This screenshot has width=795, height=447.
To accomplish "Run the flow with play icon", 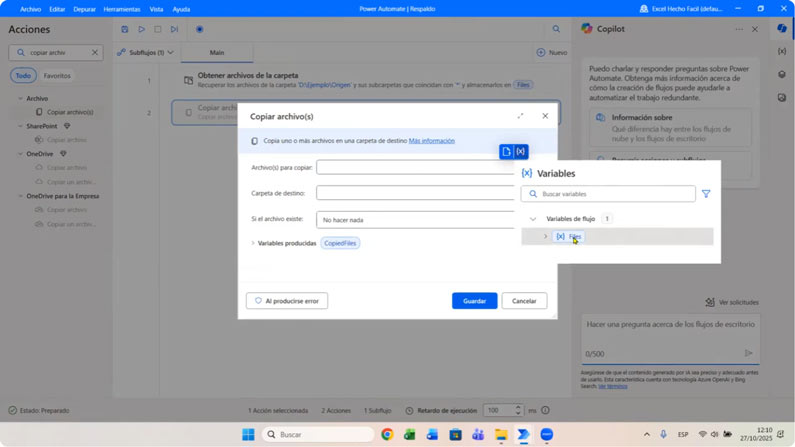I will point(141,29).
